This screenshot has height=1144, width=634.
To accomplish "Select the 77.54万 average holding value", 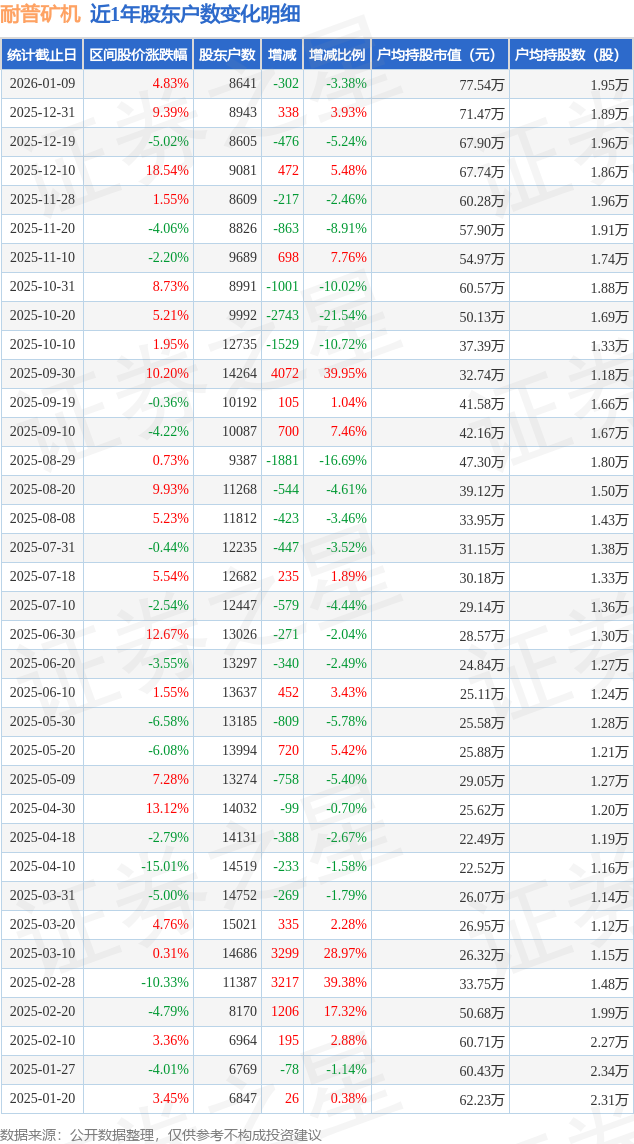I will pos(481,84).
